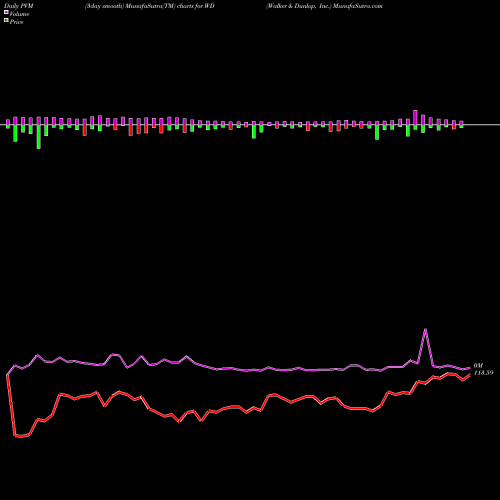Click the '(Walker & Dunlop, Inc.) MunafaSutra.com' text
This screenshot has height=500, width=500.
[324, 6]
